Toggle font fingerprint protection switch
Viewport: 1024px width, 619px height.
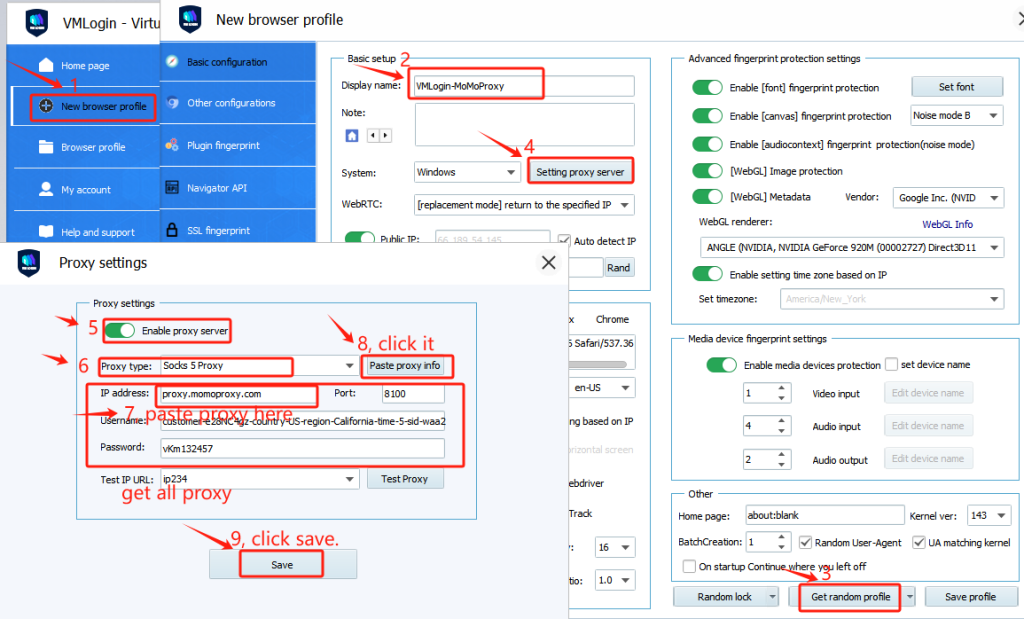707,88
